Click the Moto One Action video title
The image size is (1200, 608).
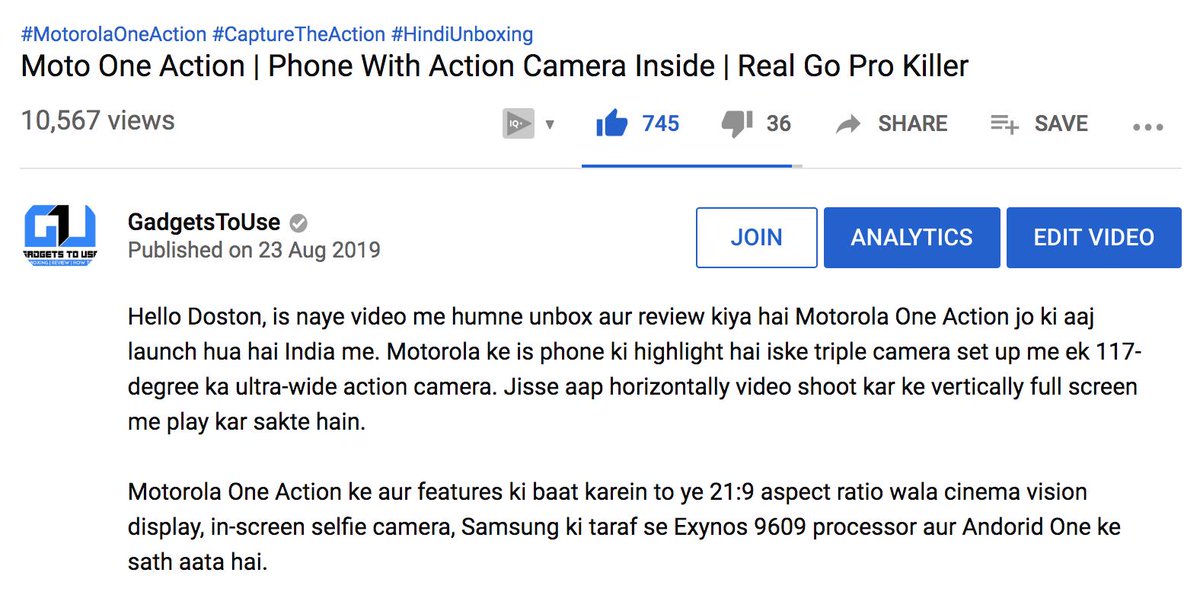tap(495, 67)
